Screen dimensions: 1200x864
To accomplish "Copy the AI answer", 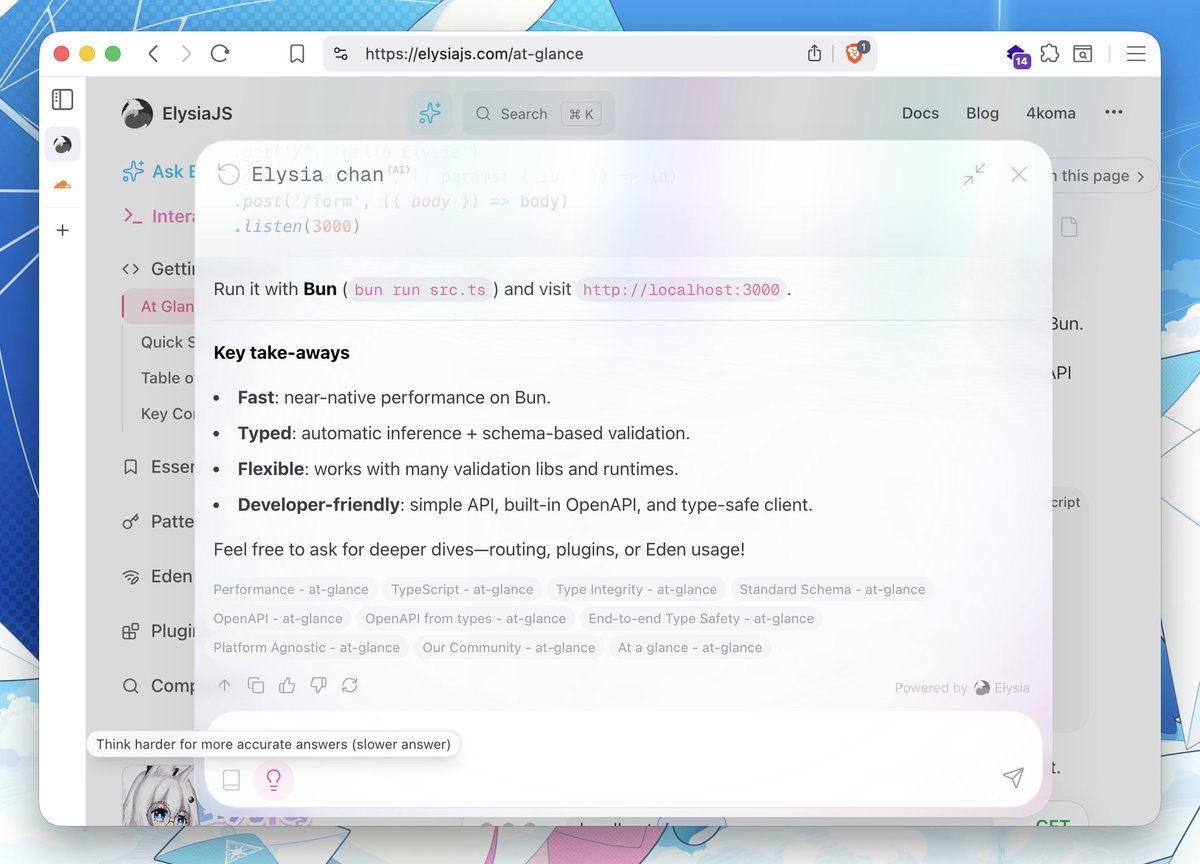I will pyautogui.click(x=256, y=685).
